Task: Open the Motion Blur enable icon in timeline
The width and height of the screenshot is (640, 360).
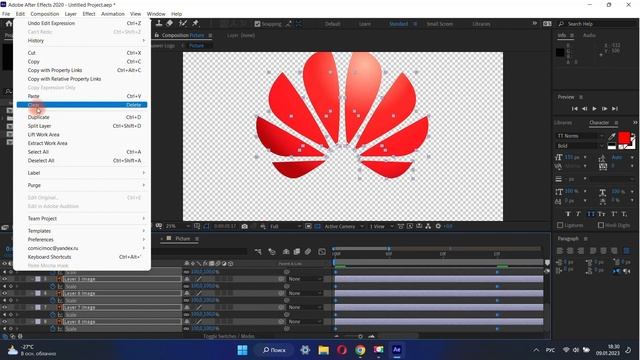Action: point(308,251)
